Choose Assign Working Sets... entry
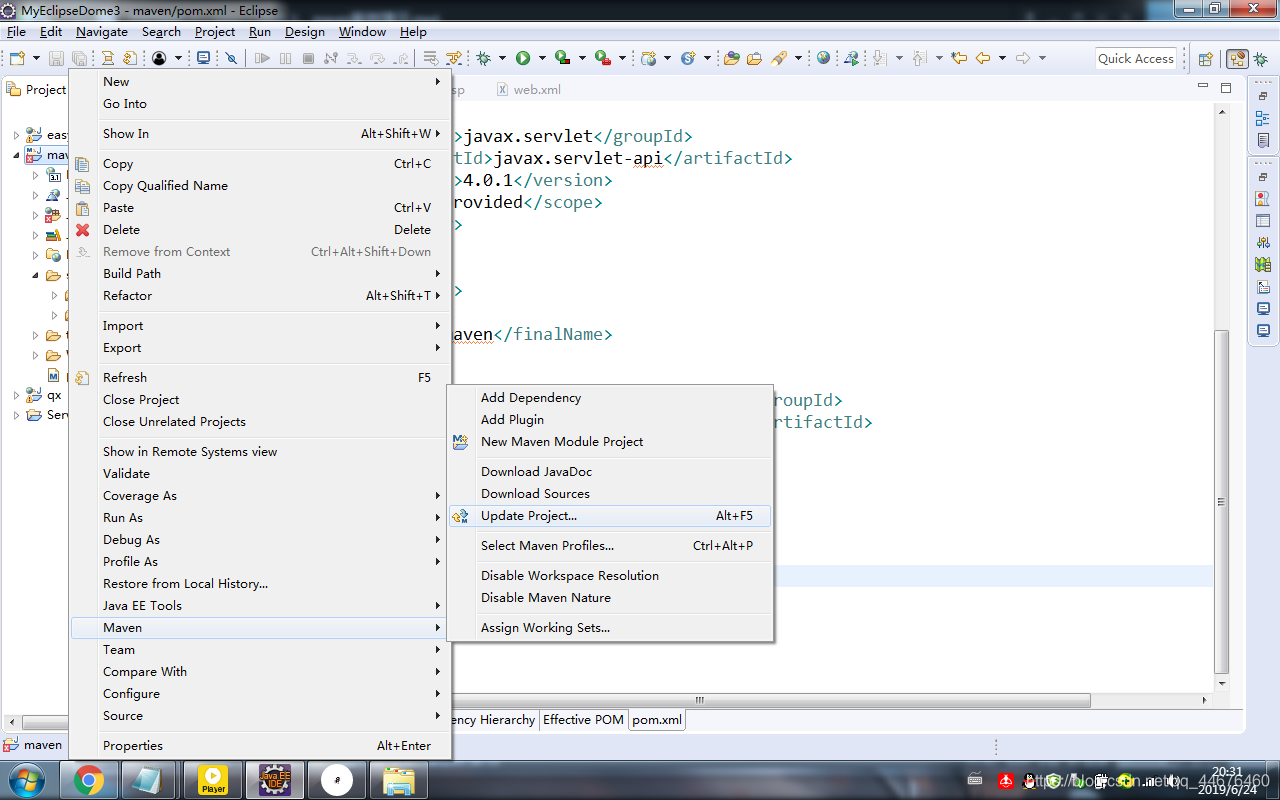 (x=609, y=628)
